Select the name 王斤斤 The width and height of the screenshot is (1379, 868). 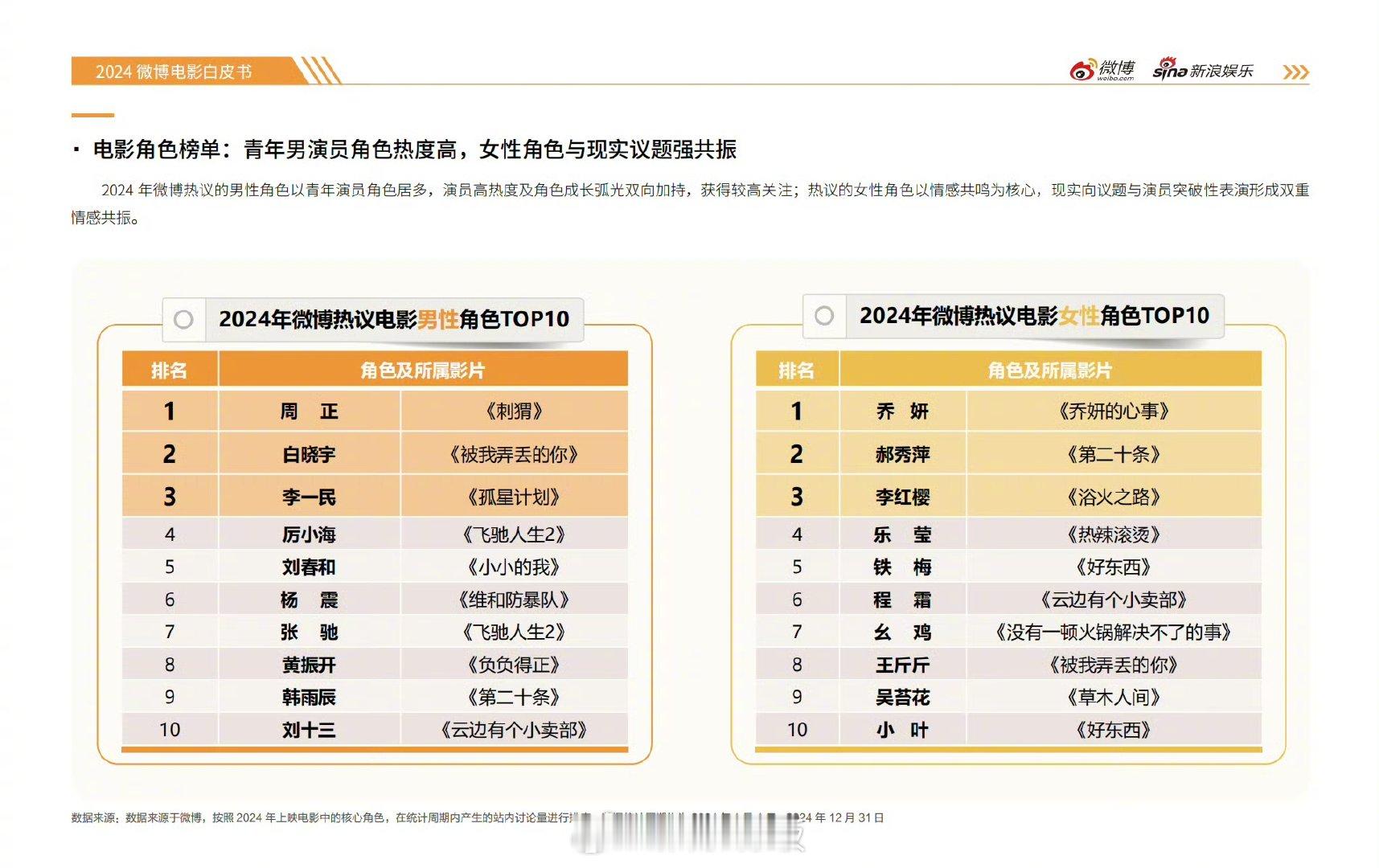click(x=902, y=665)
